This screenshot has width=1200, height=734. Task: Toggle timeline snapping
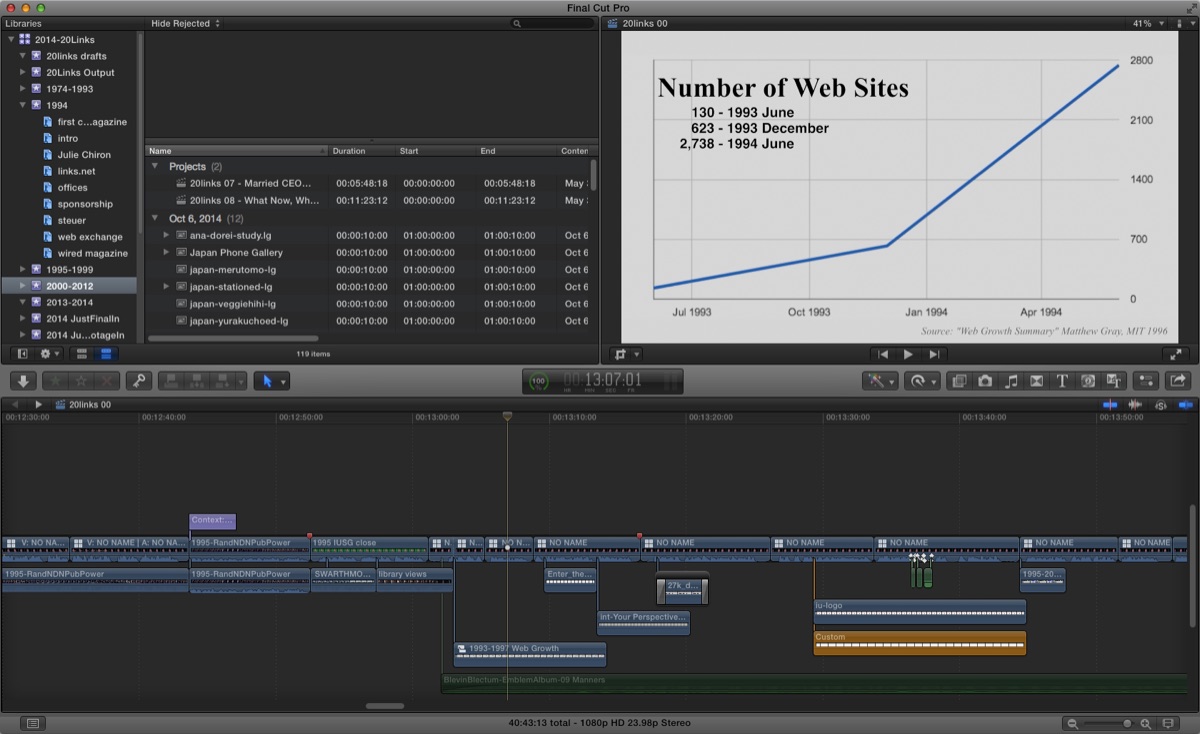pos(1186,404)
